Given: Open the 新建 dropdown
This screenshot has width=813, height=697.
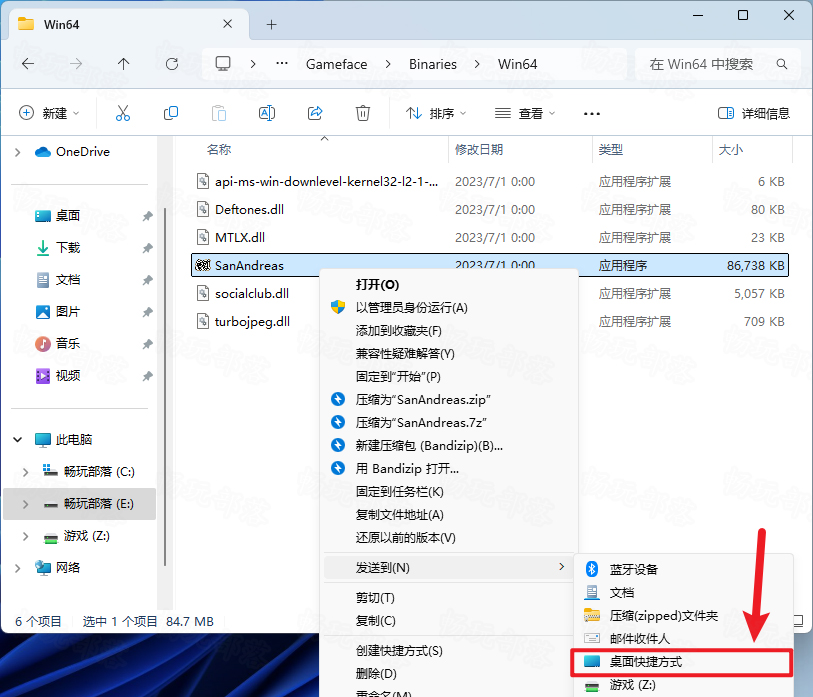Looking at the screenshot, I should [x=49, y=113].
